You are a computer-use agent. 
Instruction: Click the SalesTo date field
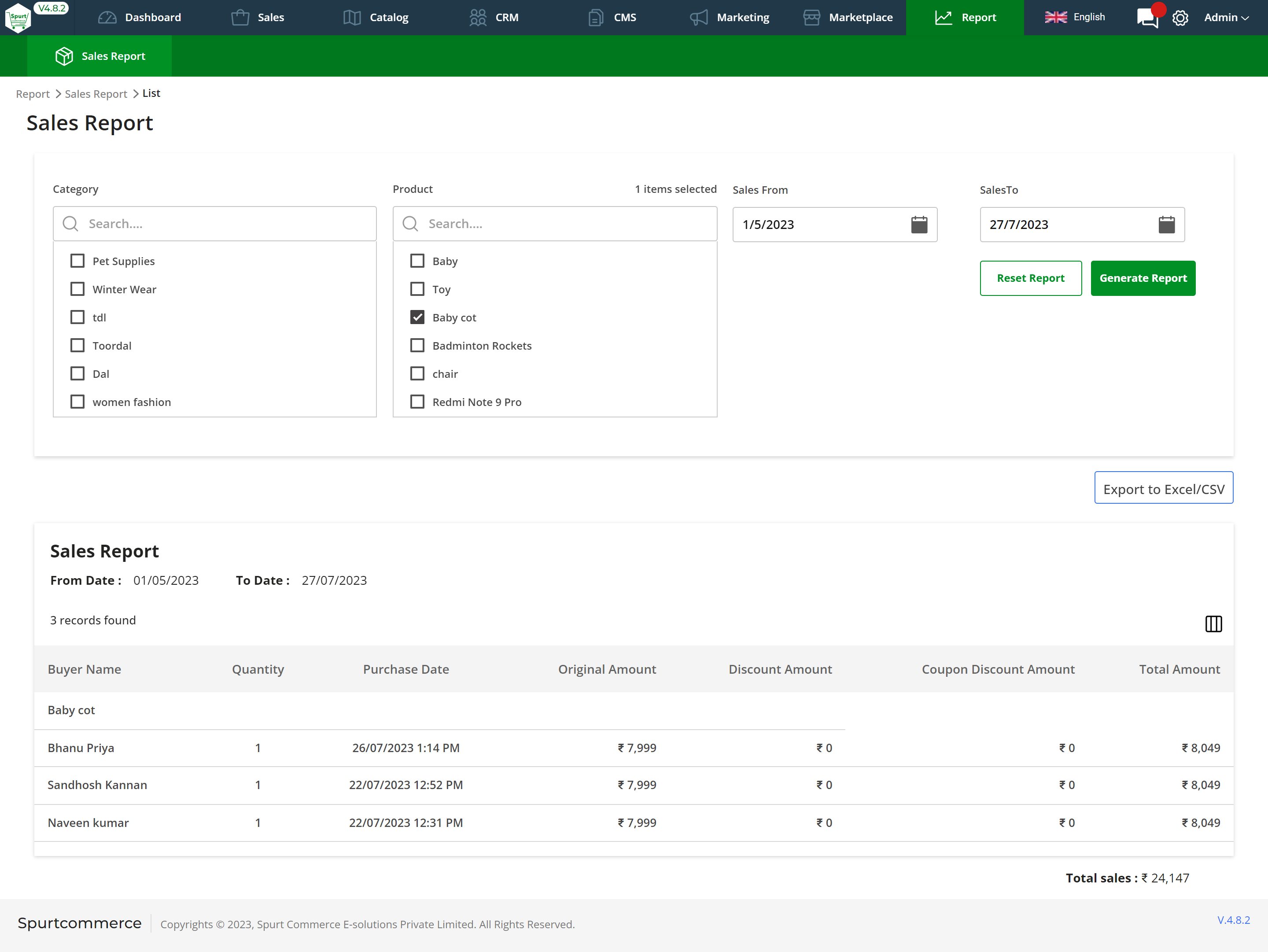[x=1082, y=225]
